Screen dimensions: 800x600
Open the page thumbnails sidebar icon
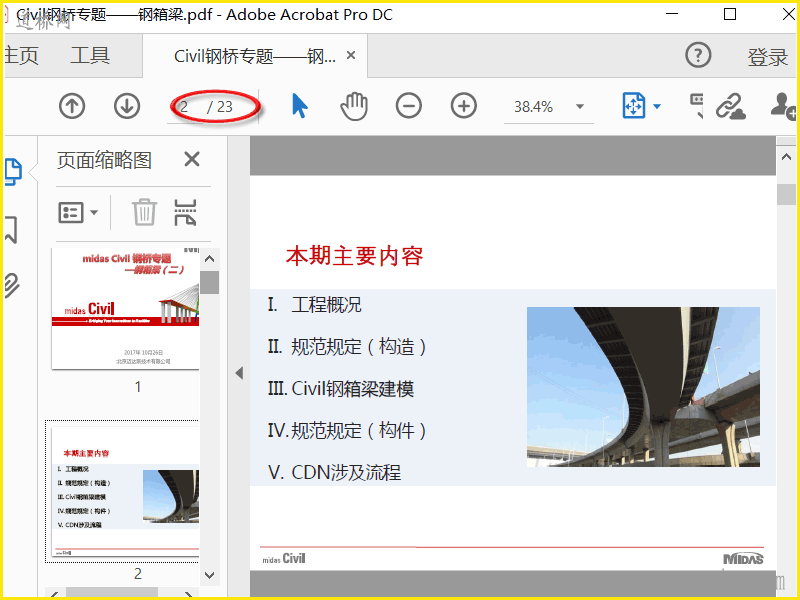pos(13,171)
